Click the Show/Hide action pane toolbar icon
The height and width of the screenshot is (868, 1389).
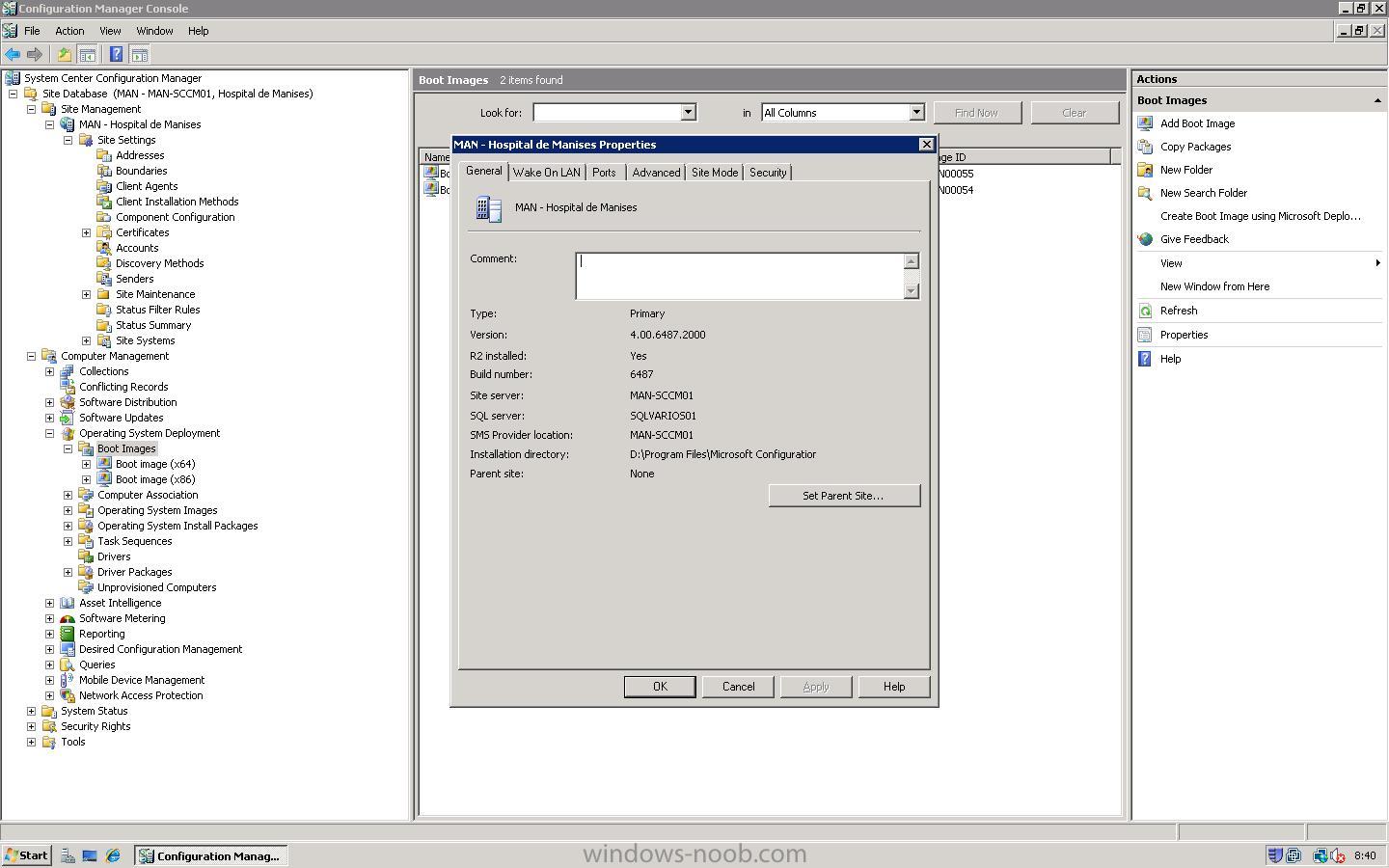pyautogui.click(x=140, y=54)
